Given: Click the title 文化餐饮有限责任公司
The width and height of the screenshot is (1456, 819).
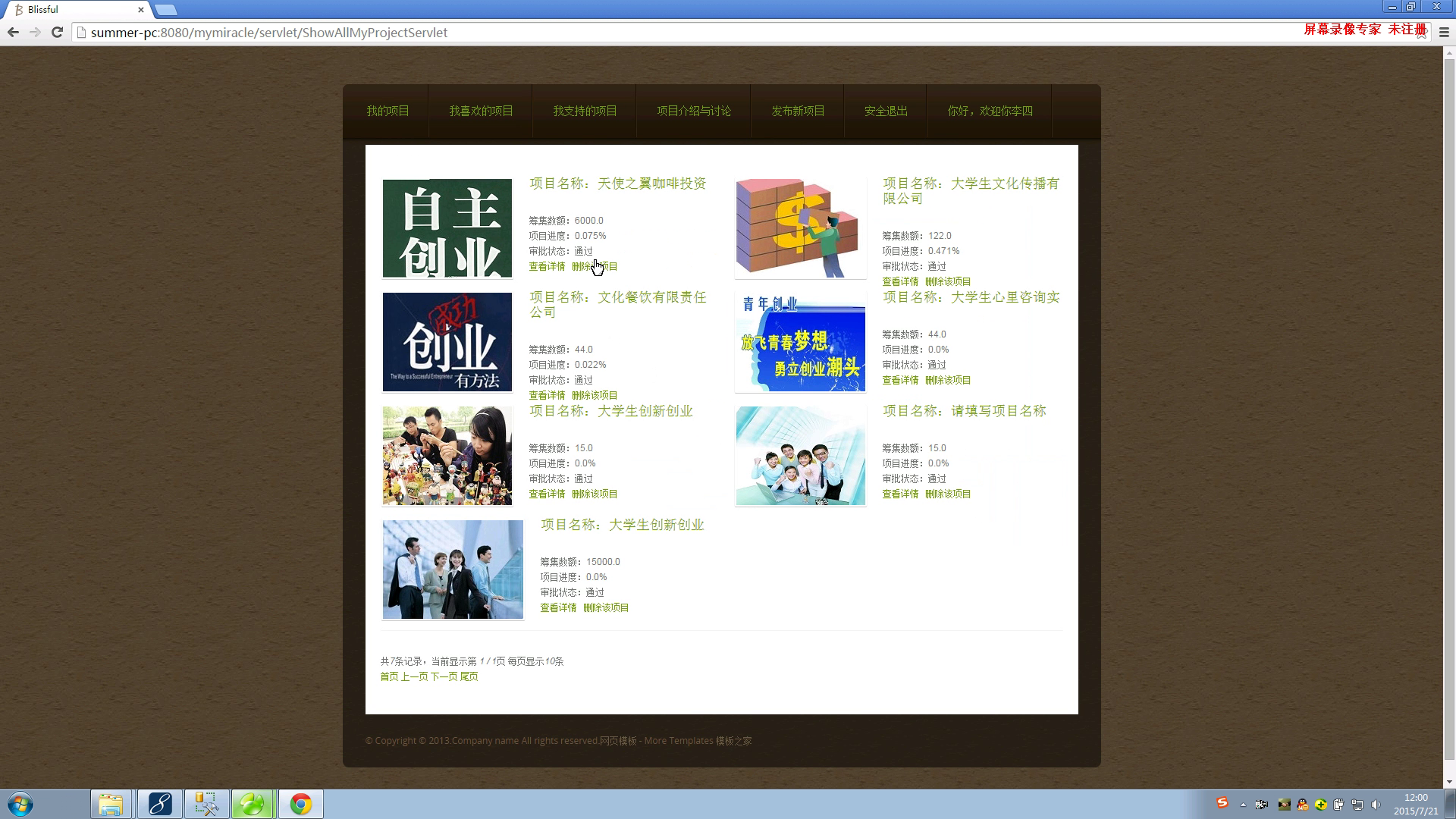Looking at the screenshot, I should (618, 304).
